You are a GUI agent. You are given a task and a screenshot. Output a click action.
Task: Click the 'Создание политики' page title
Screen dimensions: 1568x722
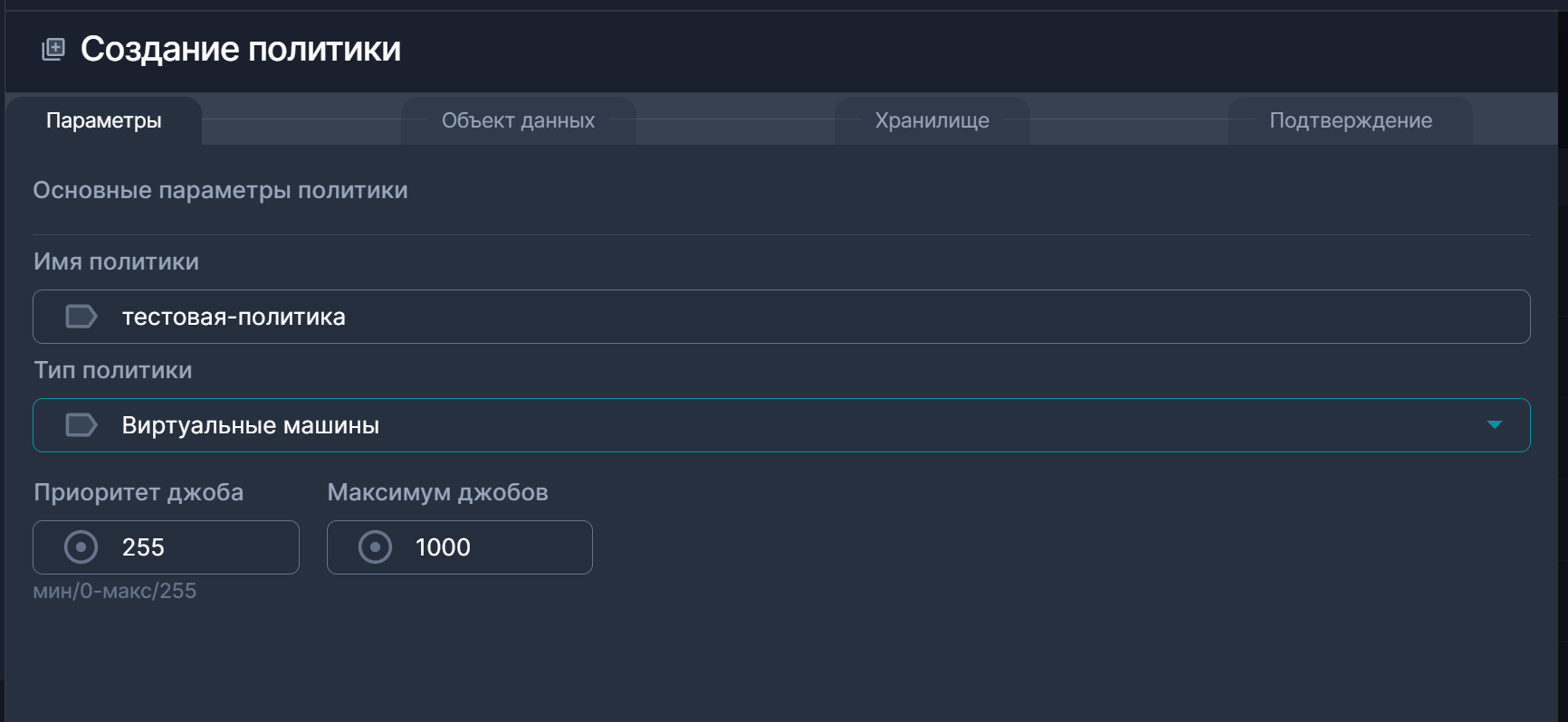(x=241, y=49)
